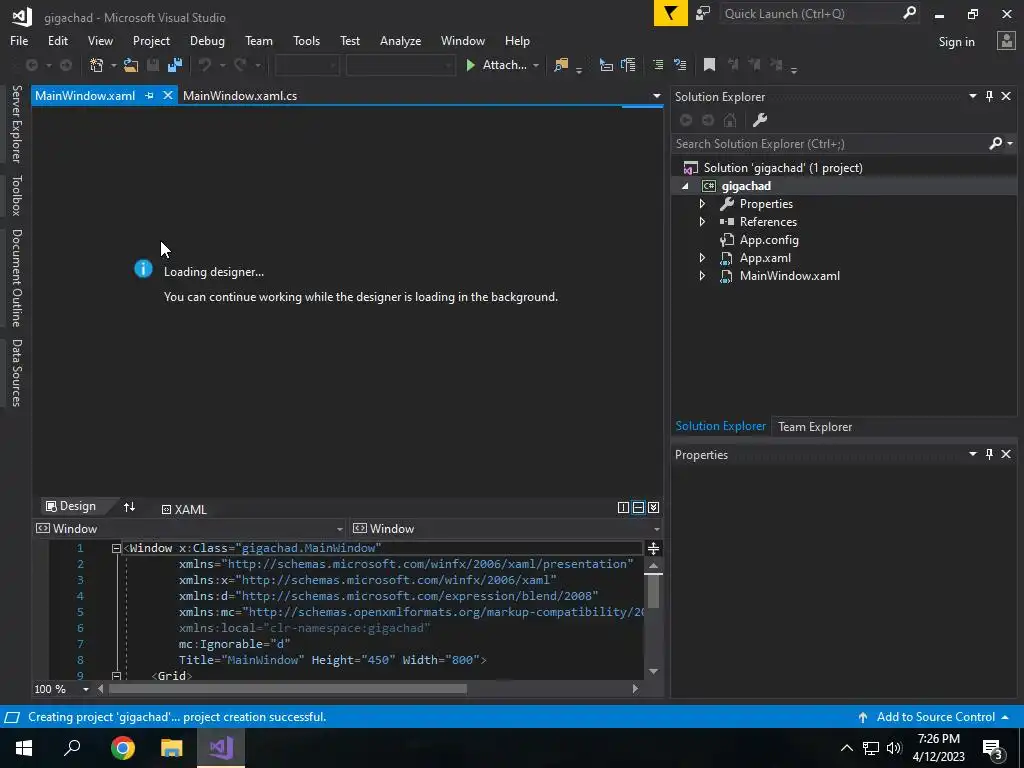Open the File menu
The height and width of the screenshot is (768, 1024).
click(x=19, y=40)
